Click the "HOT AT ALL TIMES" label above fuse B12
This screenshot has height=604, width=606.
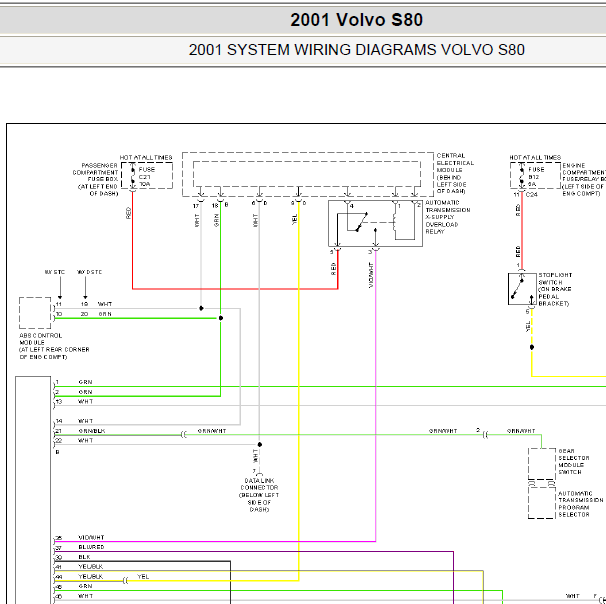[535, 158]
